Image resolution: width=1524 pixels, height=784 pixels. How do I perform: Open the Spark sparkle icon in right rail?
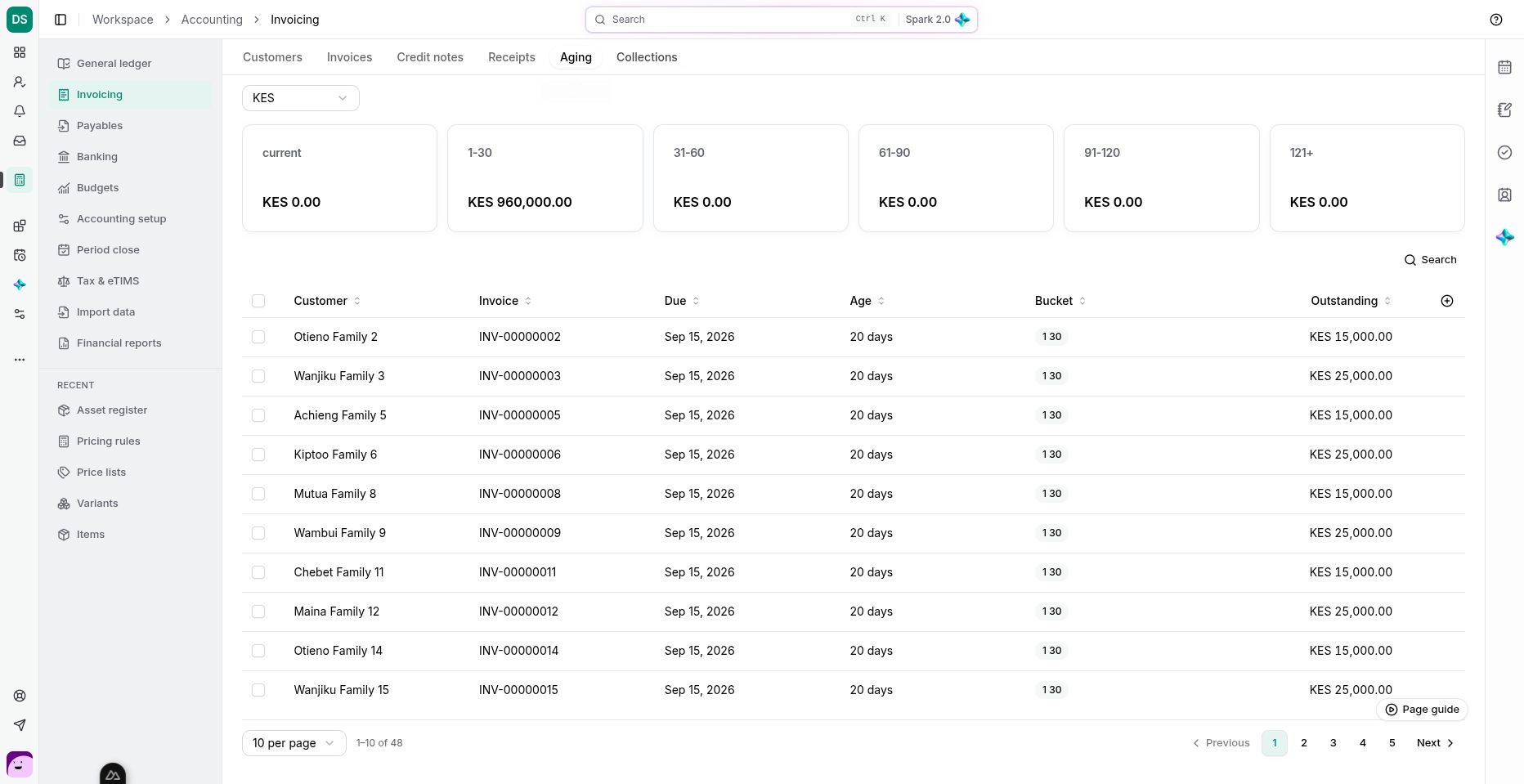pos(1504,237)
